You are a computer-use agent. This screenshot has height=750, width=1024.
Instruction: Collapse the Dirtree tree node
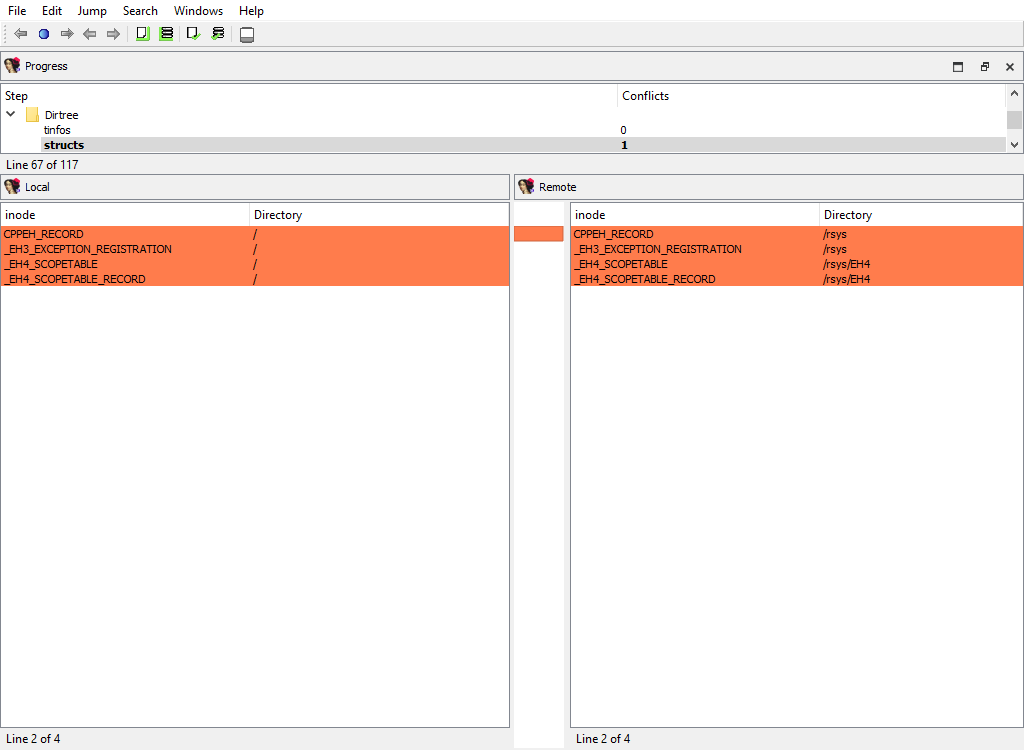tap(11, 115)
